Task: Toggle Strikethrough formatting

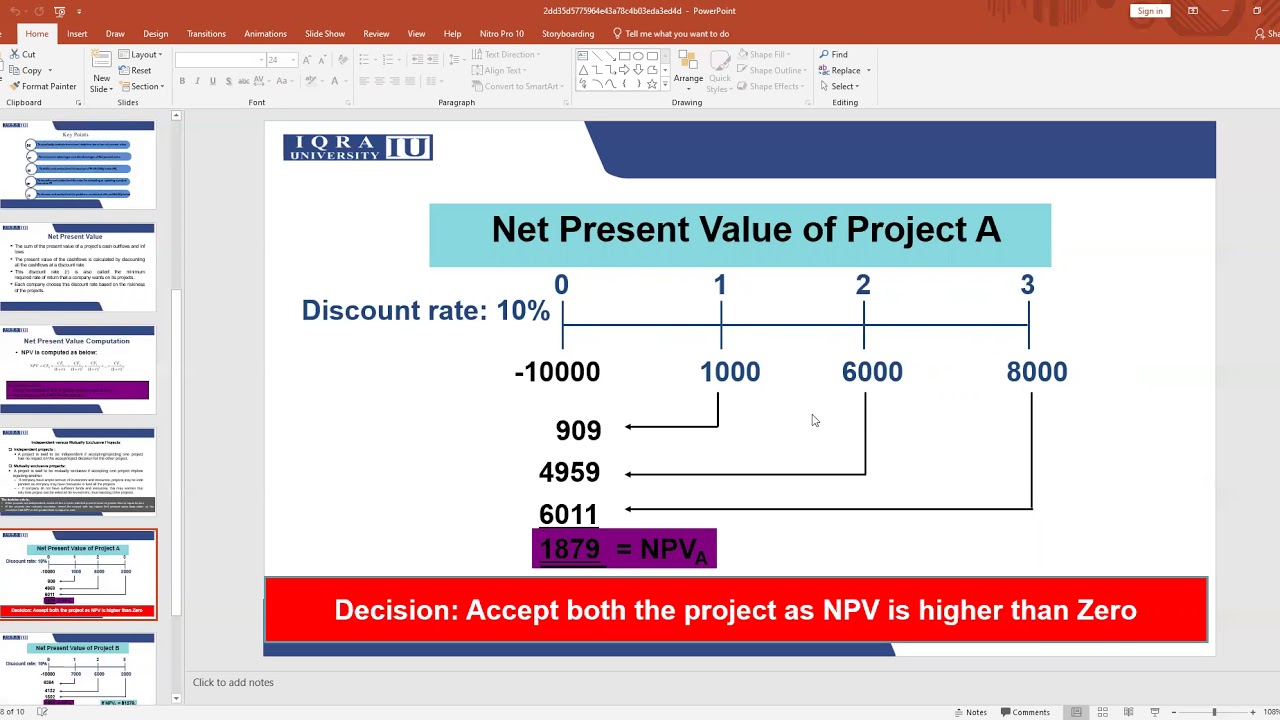Action: click(x=243, y=81)
